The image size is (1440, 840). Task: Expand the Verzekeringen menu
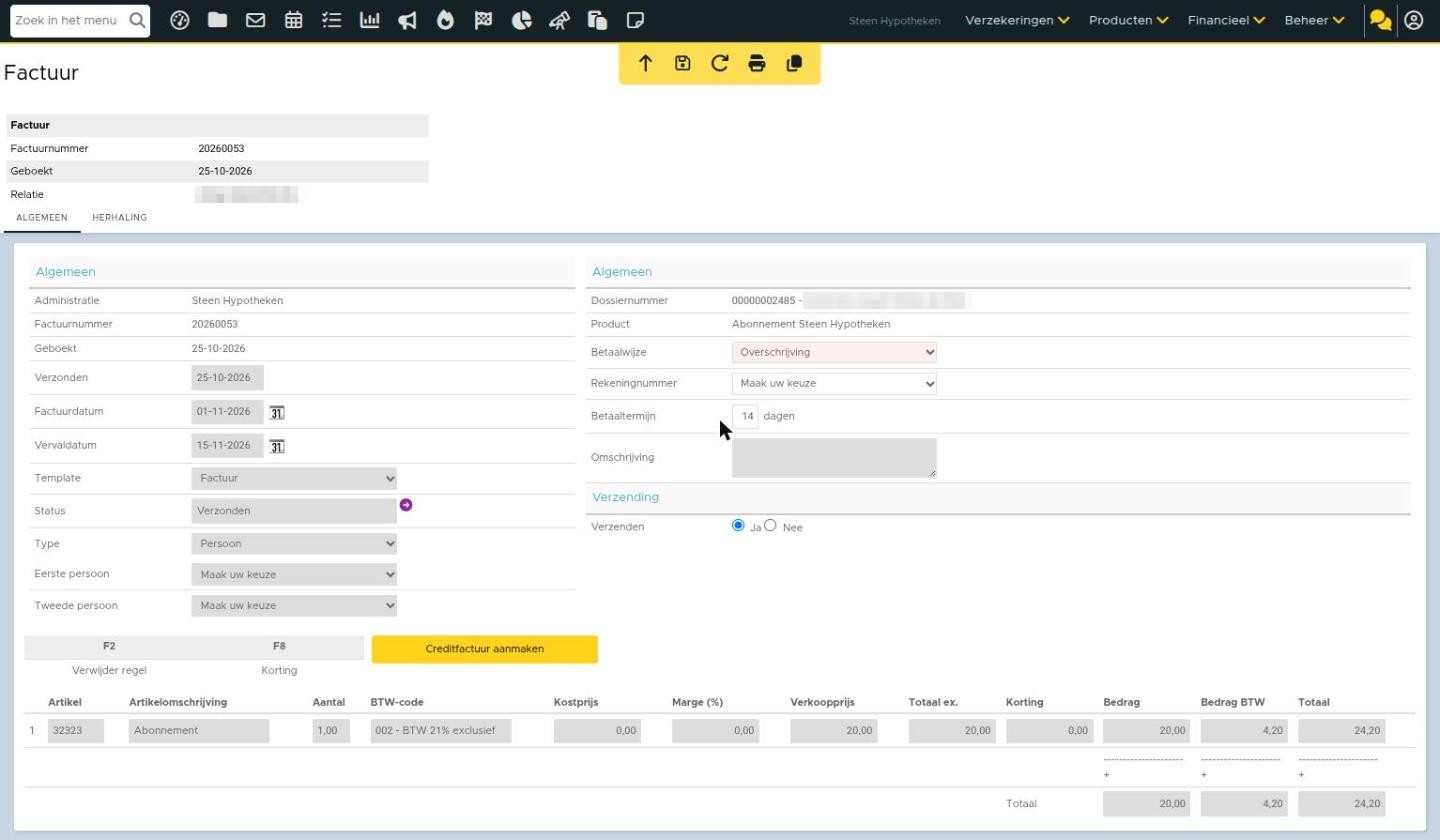tap(1017, 20)
